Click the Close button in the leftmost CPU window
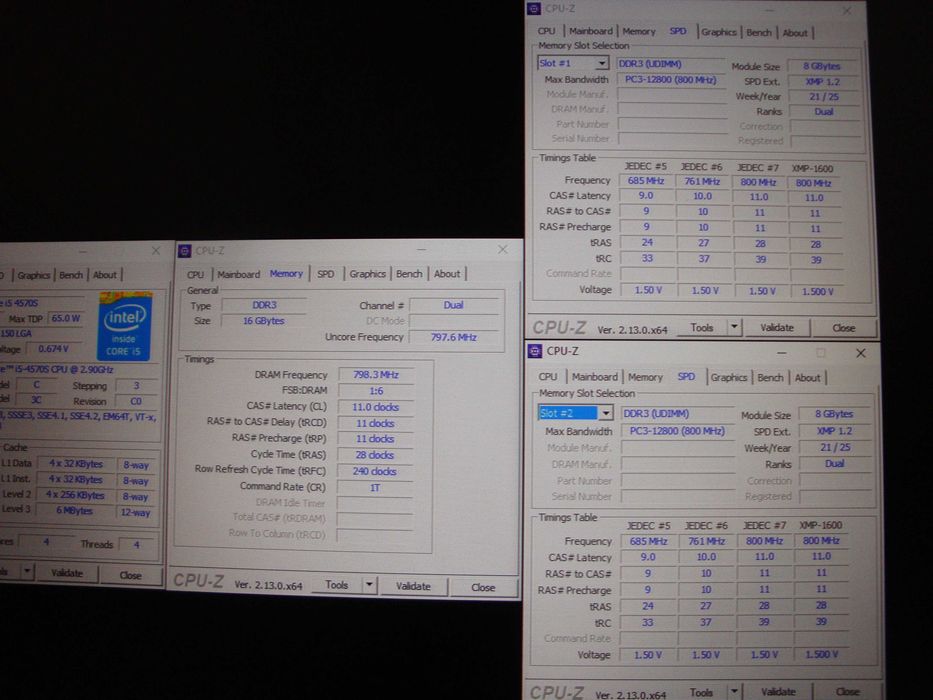Viewport: 933px width, 700px height. pos(130,575)
